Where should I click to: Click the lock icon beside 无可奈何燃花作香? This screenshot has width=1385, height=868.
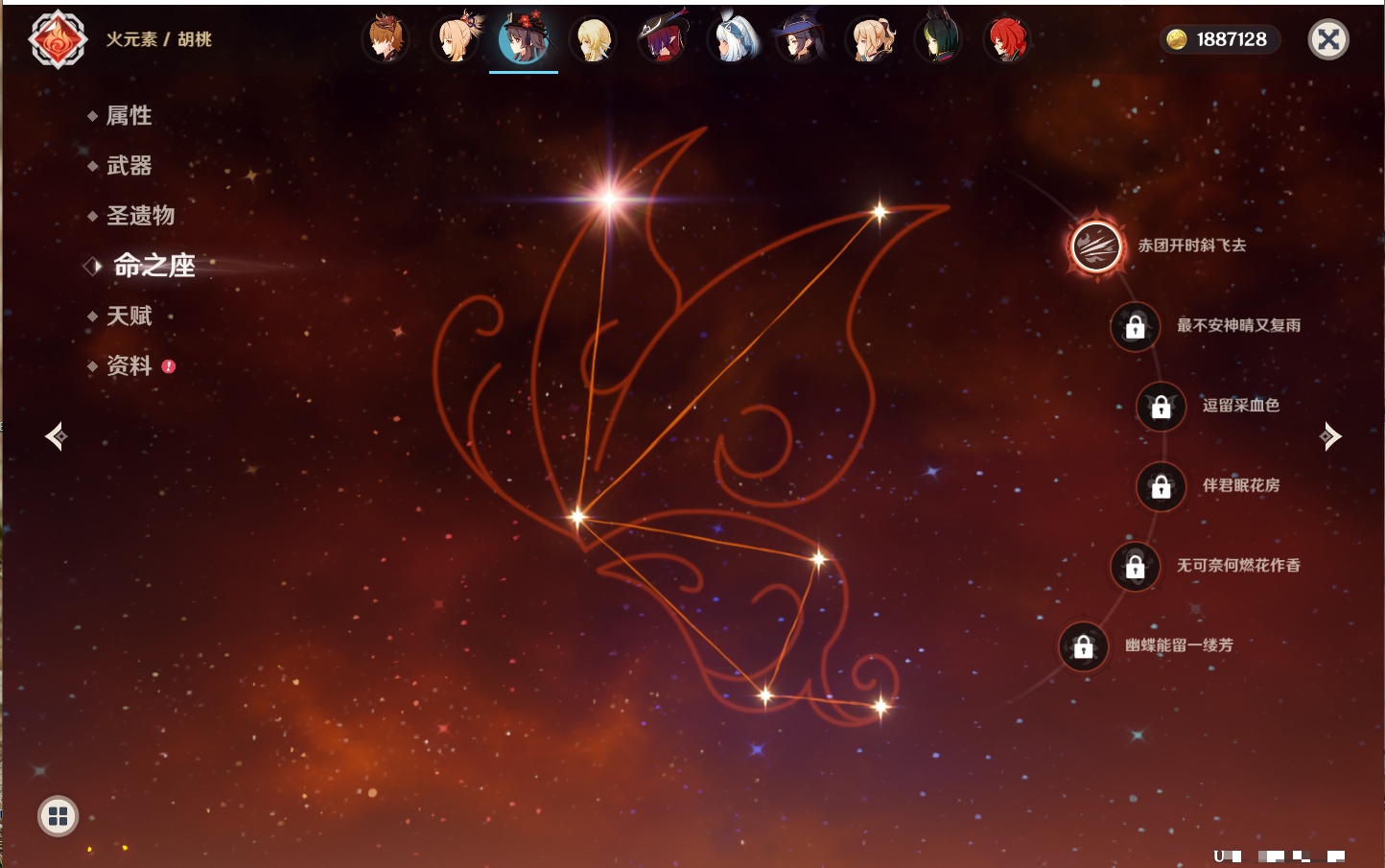tap(1135, 567)
